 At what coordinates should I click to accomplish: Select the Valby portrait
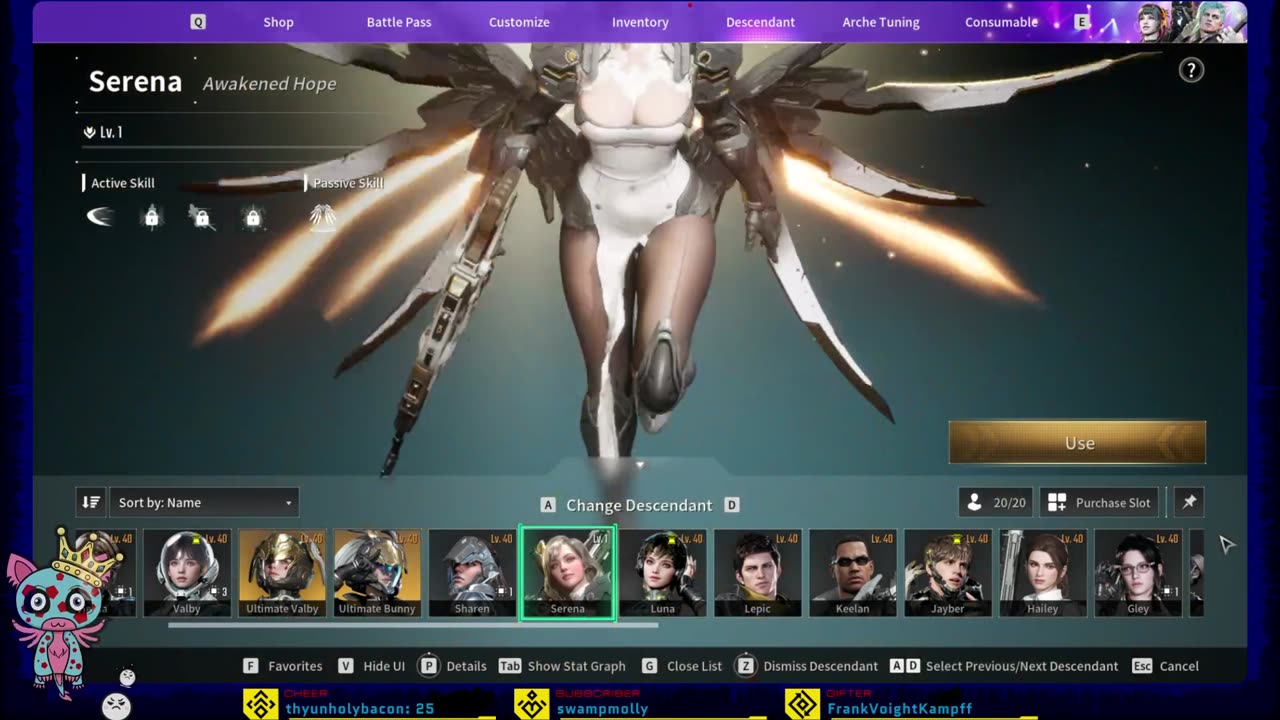tap(187, 573)
